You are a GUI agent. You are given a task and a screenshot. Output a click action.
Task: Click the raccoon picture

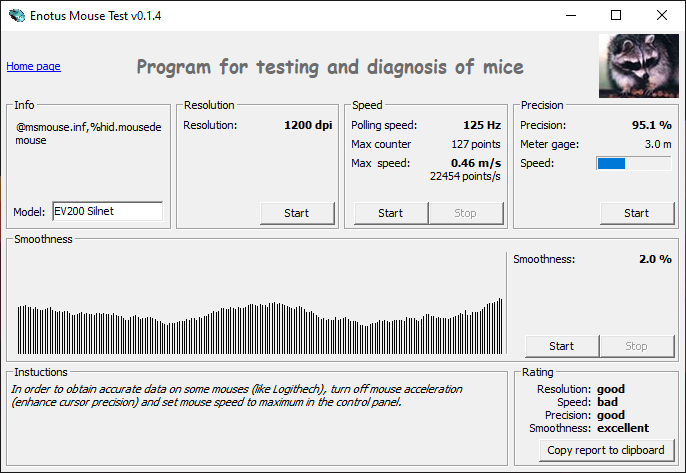[x=639, y=66]
